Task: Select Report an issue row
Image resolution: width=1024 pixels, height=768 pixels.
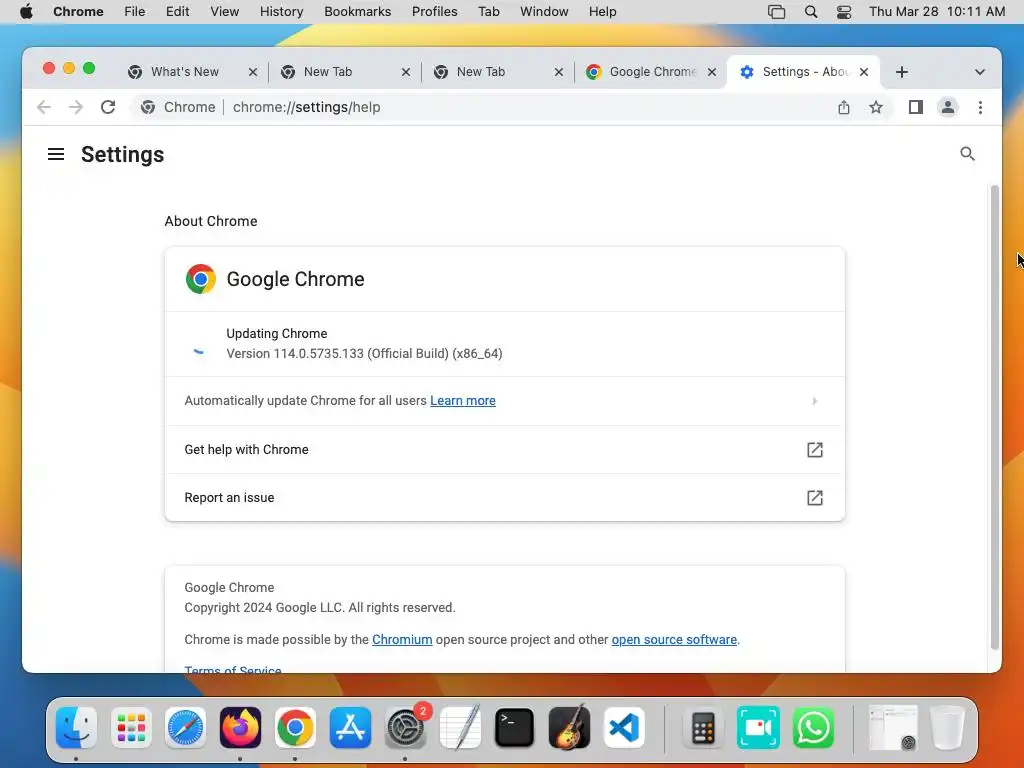Action: click(504, 498)
